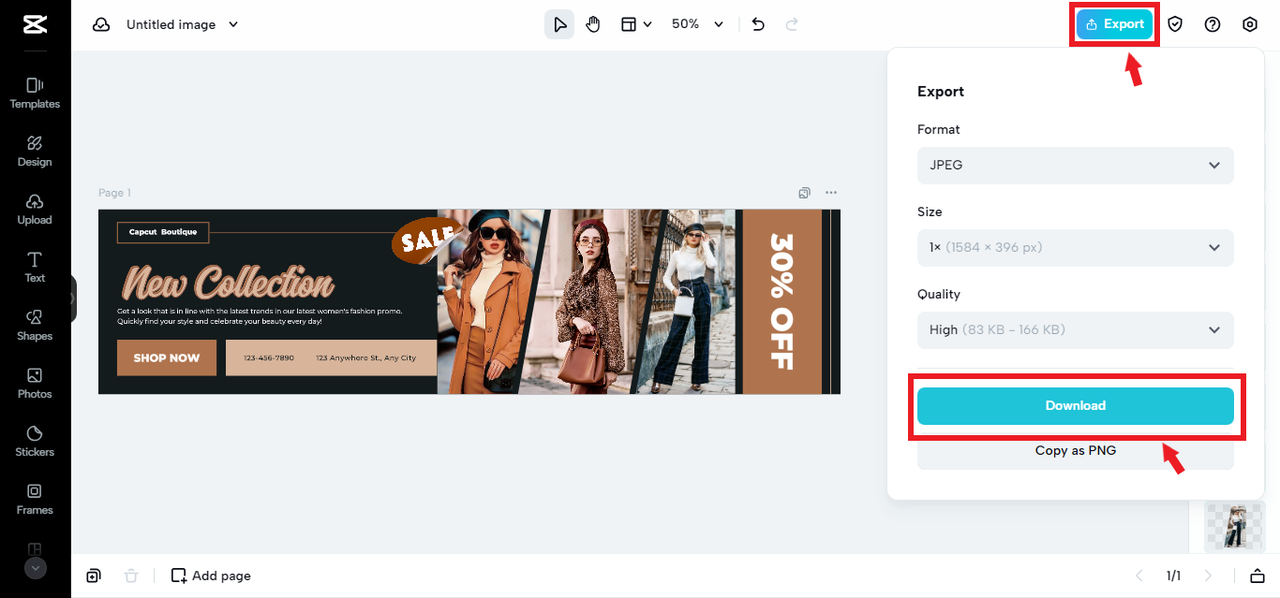Viewport: 1280px width, 598px height.
Task: Open the 50% zoom level dropdown
Action: point(697,24)
